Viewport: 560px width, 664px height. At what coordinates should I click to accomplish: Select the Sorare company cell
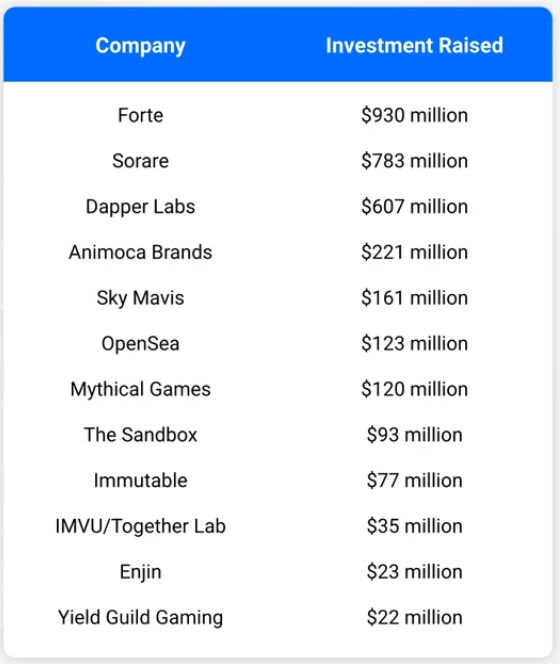140,161
